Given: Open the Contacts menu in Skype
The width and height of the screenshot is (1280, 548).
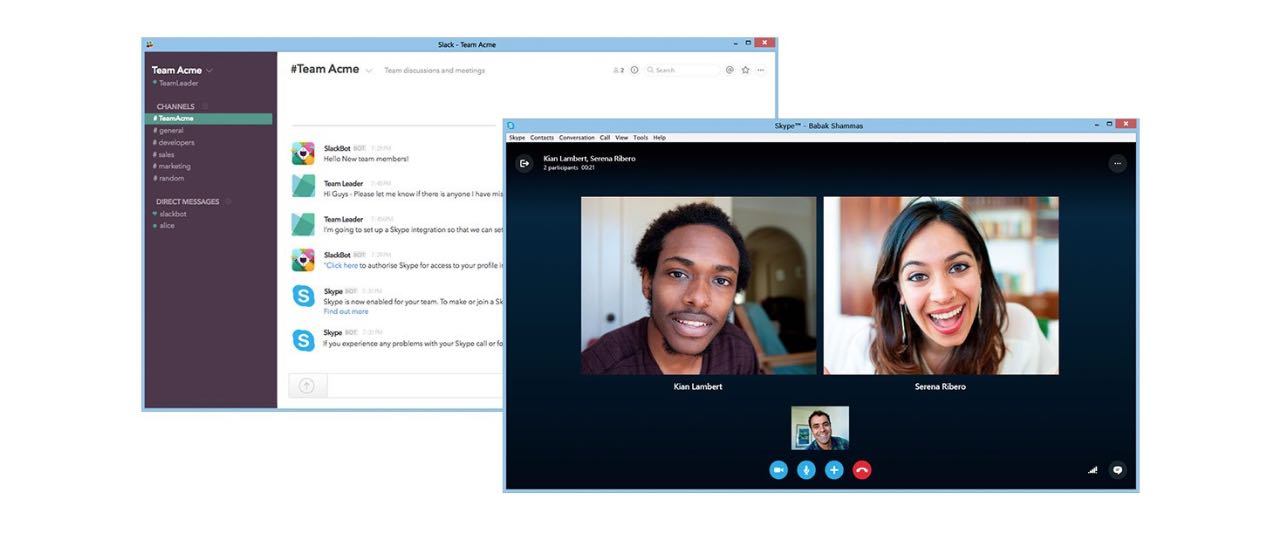Looking at the screenshot, I should 542,137.
